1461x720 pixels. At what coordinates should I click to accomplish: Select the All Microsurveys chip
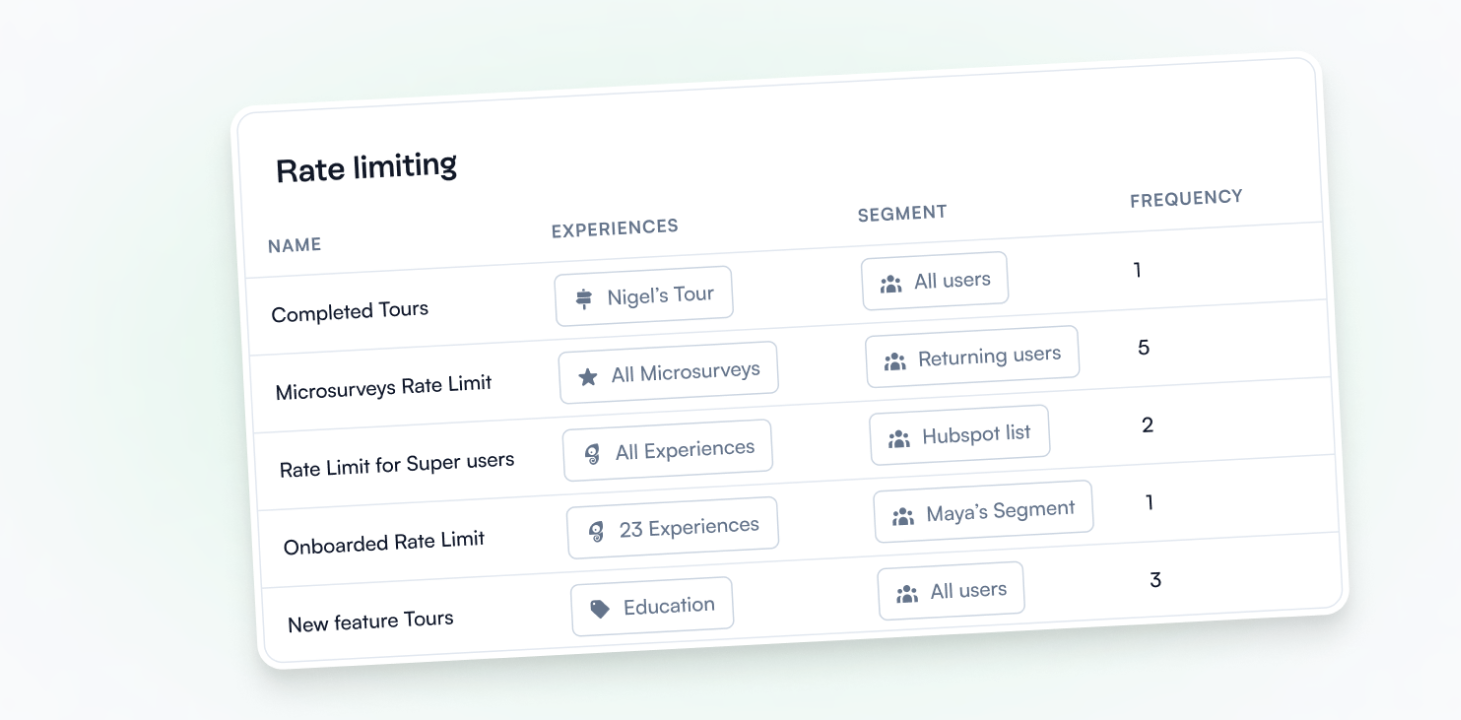click(x=668, y=373)
